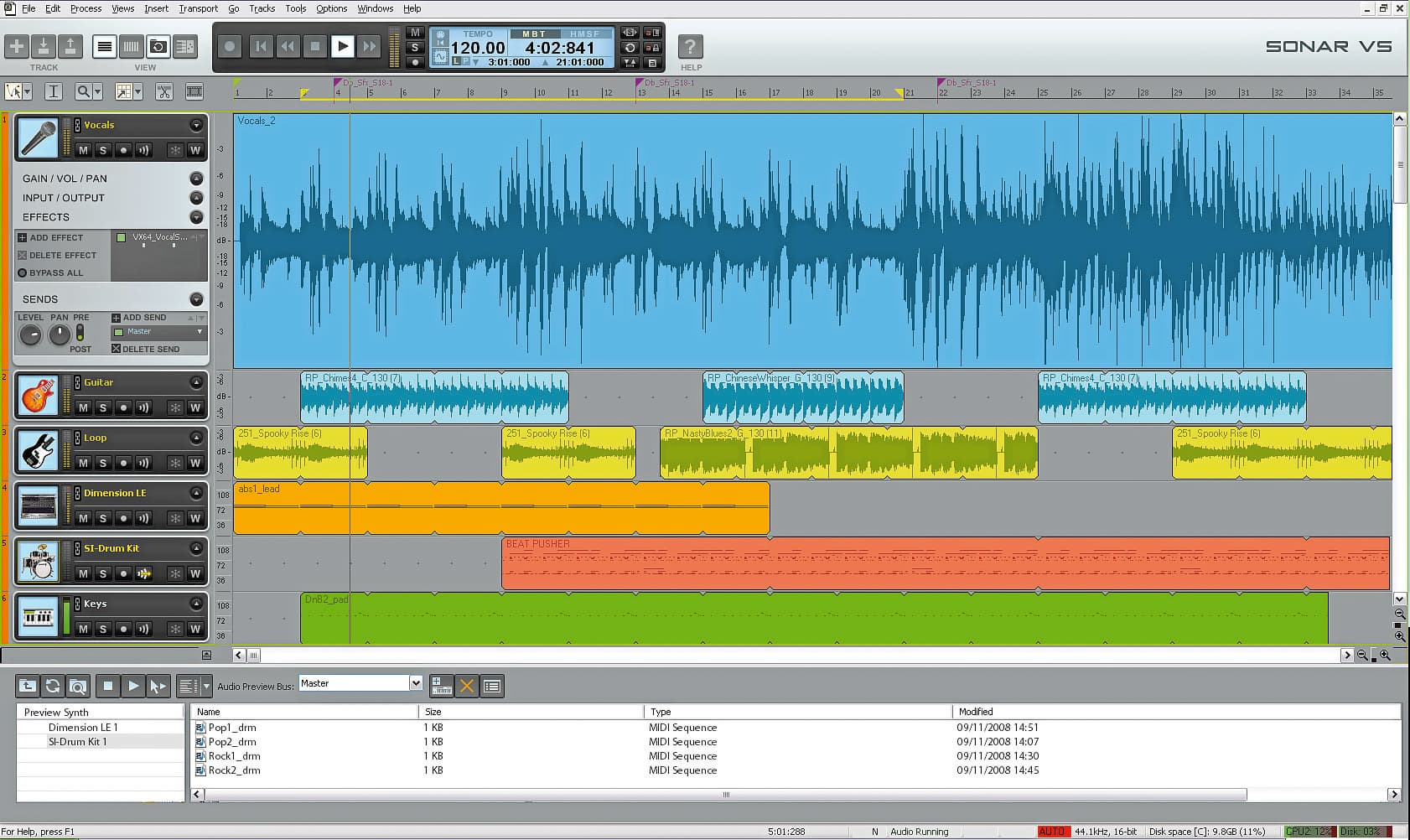1410x840 pixels.
Task: Click the Vocals microphone track icon
Action: click(x=38, y=138)
